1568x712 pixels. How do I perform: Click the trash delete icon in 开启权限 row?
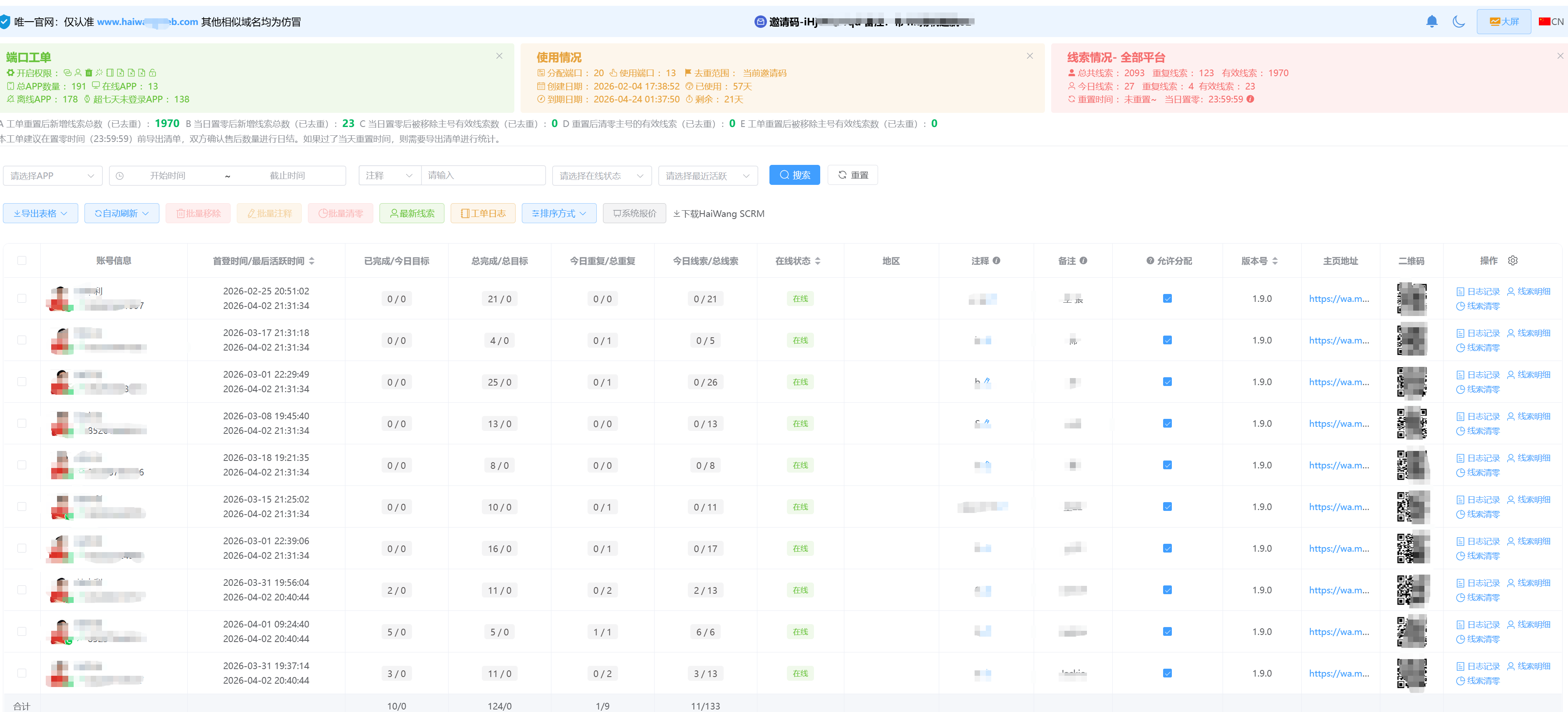pyautogui.click(x=88, y=72)
